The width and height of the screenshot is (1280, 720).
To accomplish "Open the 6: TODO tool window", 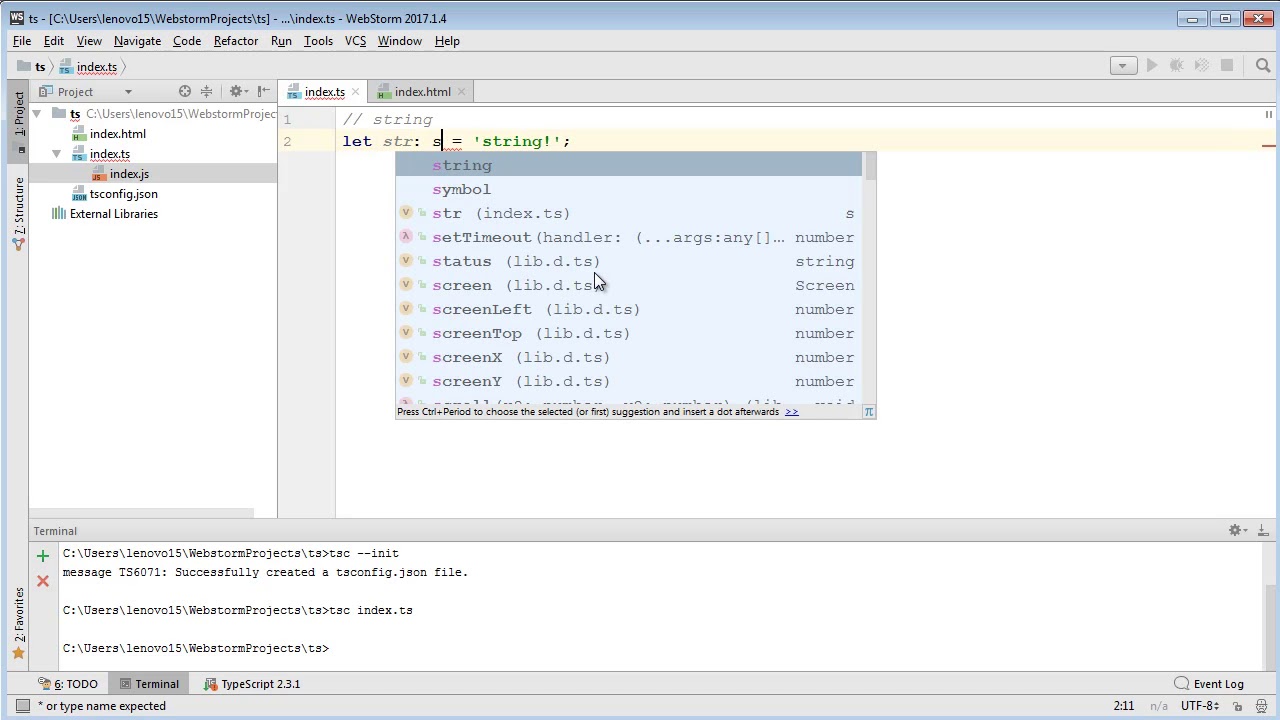I will coord(68,684).
